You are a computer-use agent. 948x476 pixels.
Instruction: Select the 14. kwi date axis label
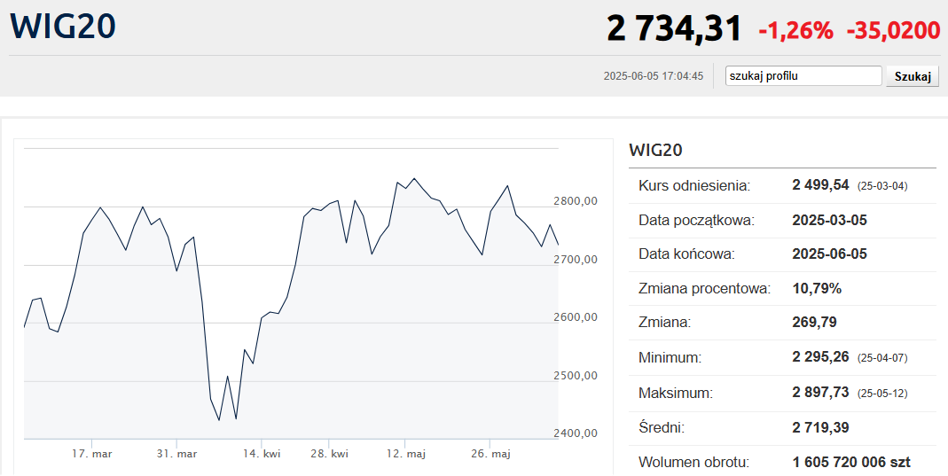[262, 453]
